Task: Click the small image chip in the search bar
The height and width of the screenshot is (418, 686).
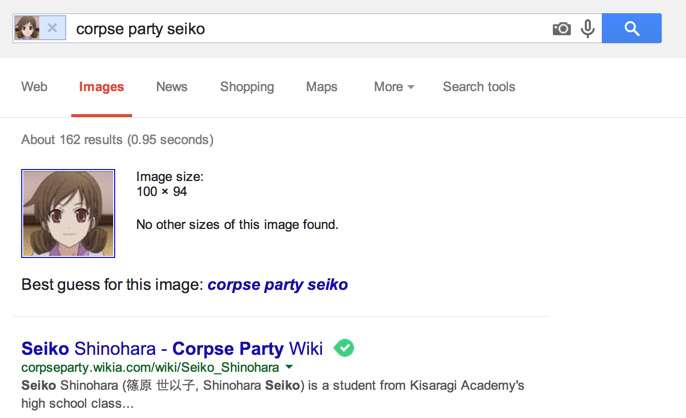Action: click(28, 28)
